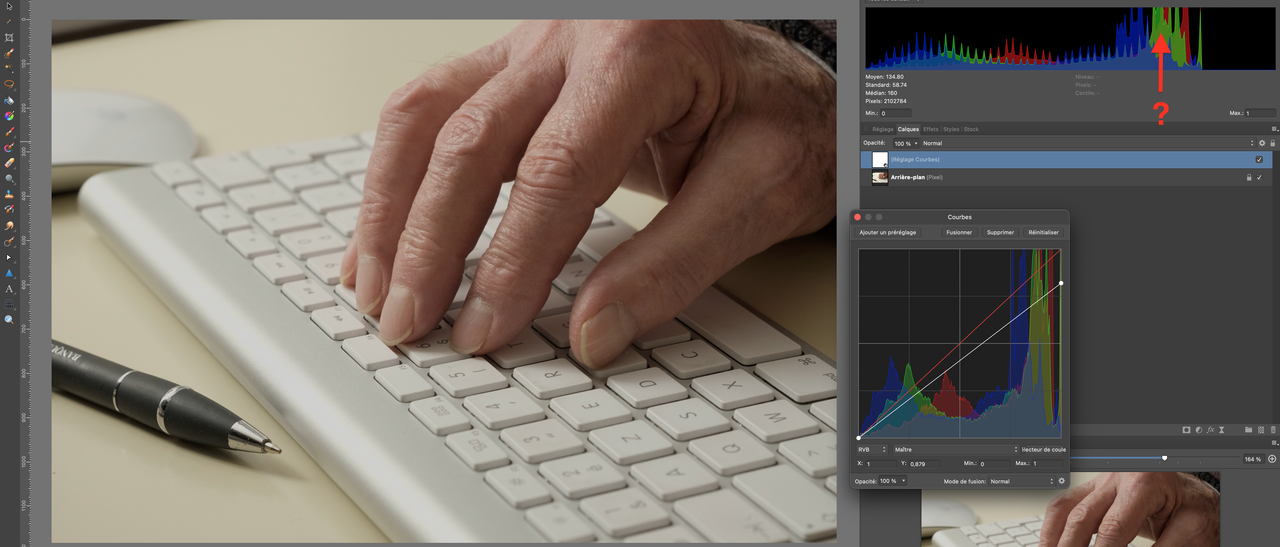Click Ajouter un préréglage button
The width and height of the screenshot is (1280, 547).
coord(887,232)
